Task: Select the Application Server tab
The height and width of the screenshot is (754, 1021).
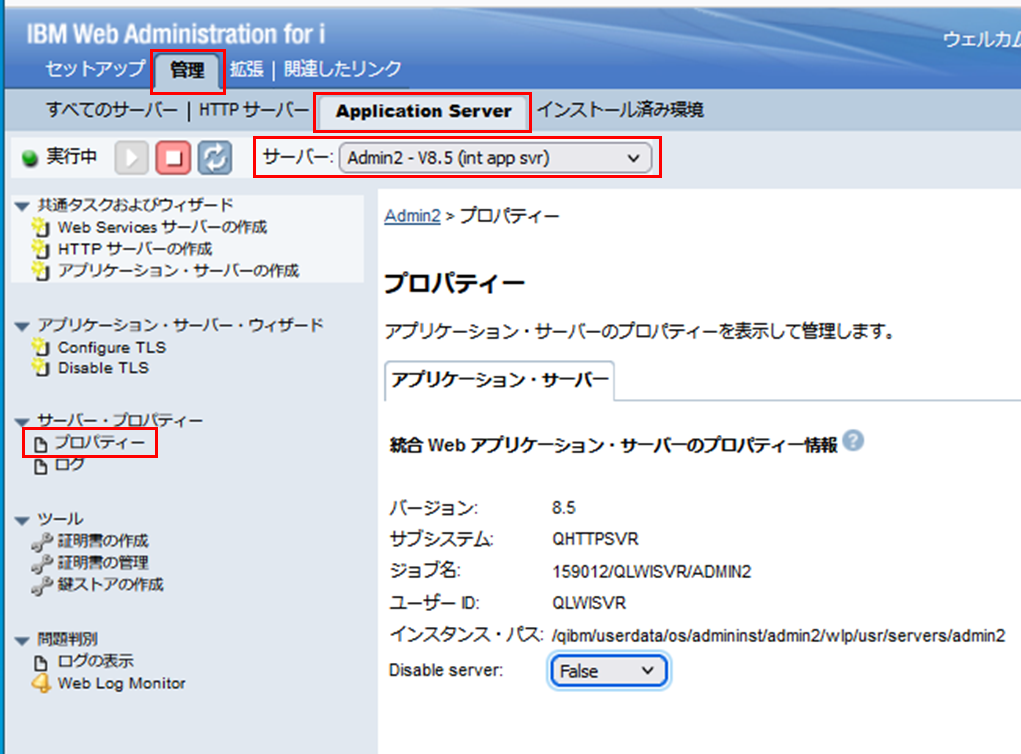Action: [423, 111]
